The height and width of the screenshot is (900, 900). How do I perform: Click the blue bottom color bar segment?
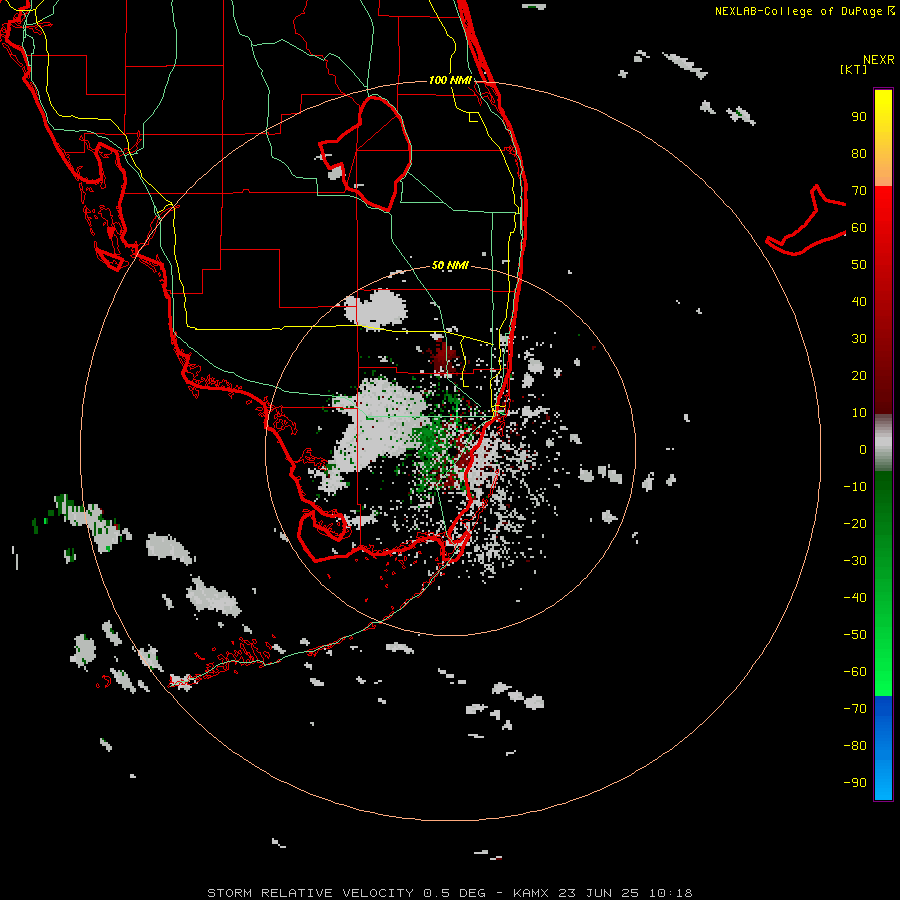point(883,748)
